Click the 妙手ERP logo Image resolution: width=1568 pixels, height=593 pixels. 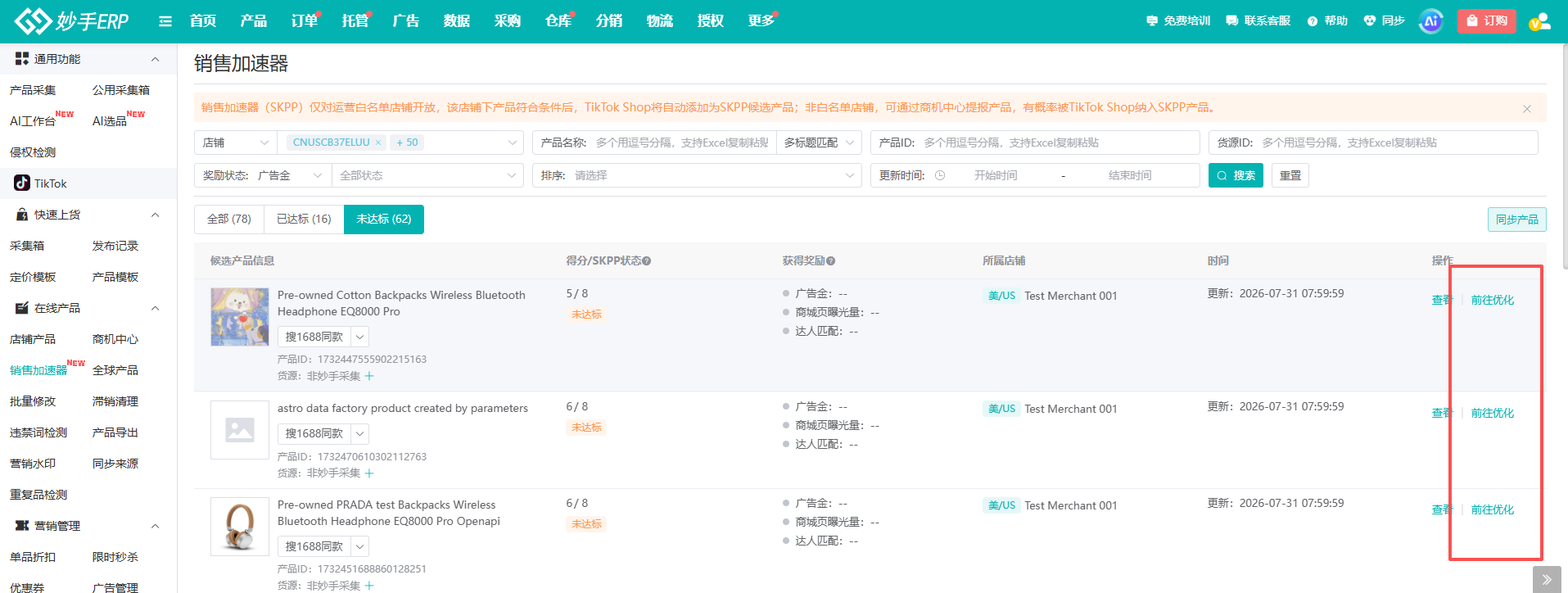coord(72,20)
